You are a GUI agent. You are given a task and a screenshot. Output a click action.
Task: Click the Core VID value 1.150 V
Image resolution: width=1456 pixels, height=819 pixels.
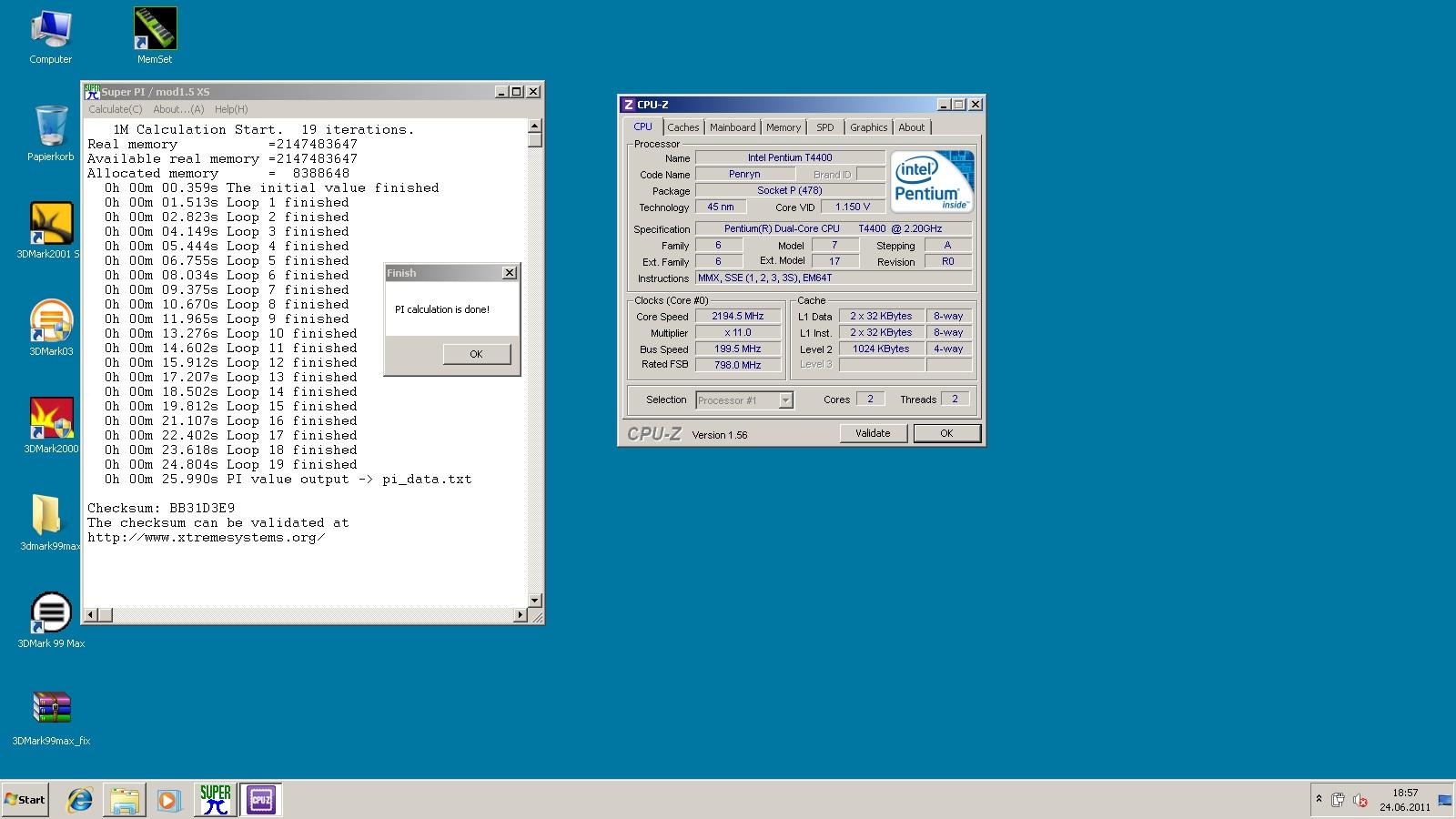click(x=853, y=207)
